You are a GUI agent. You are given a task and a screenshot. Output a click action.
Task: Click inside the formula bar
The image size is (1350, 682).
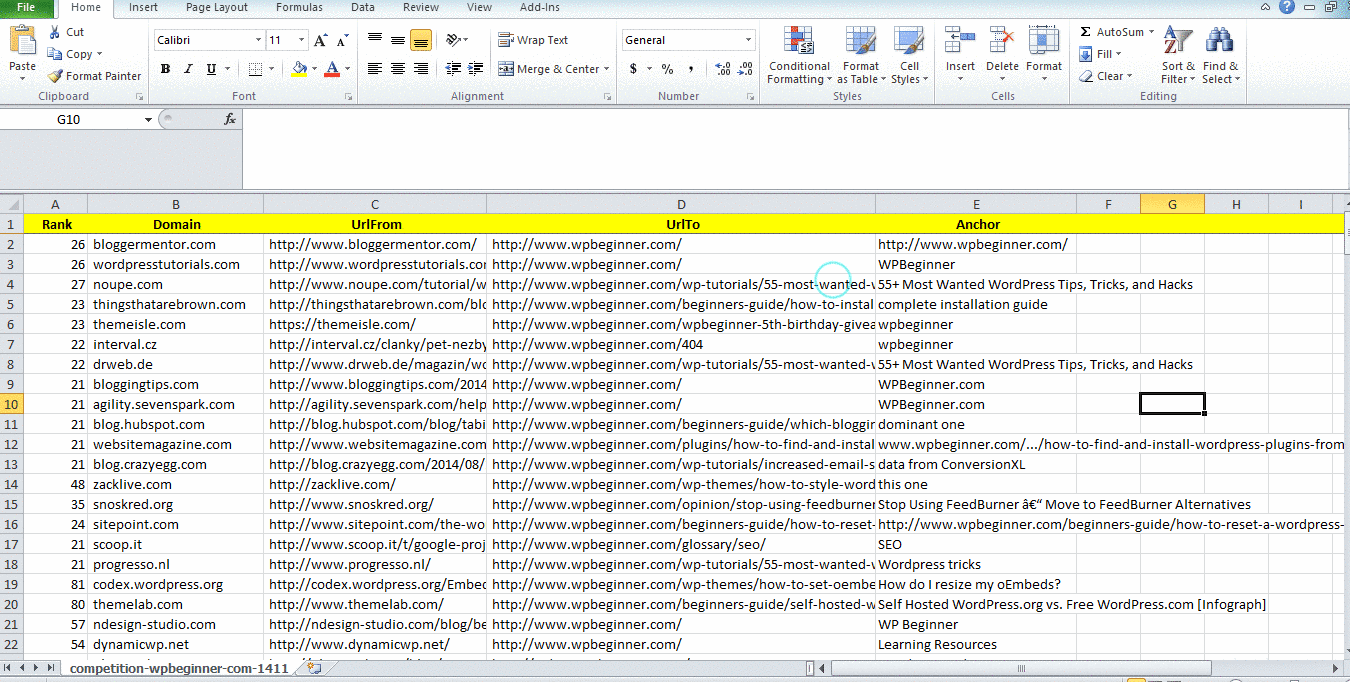(x=795, y=148)
